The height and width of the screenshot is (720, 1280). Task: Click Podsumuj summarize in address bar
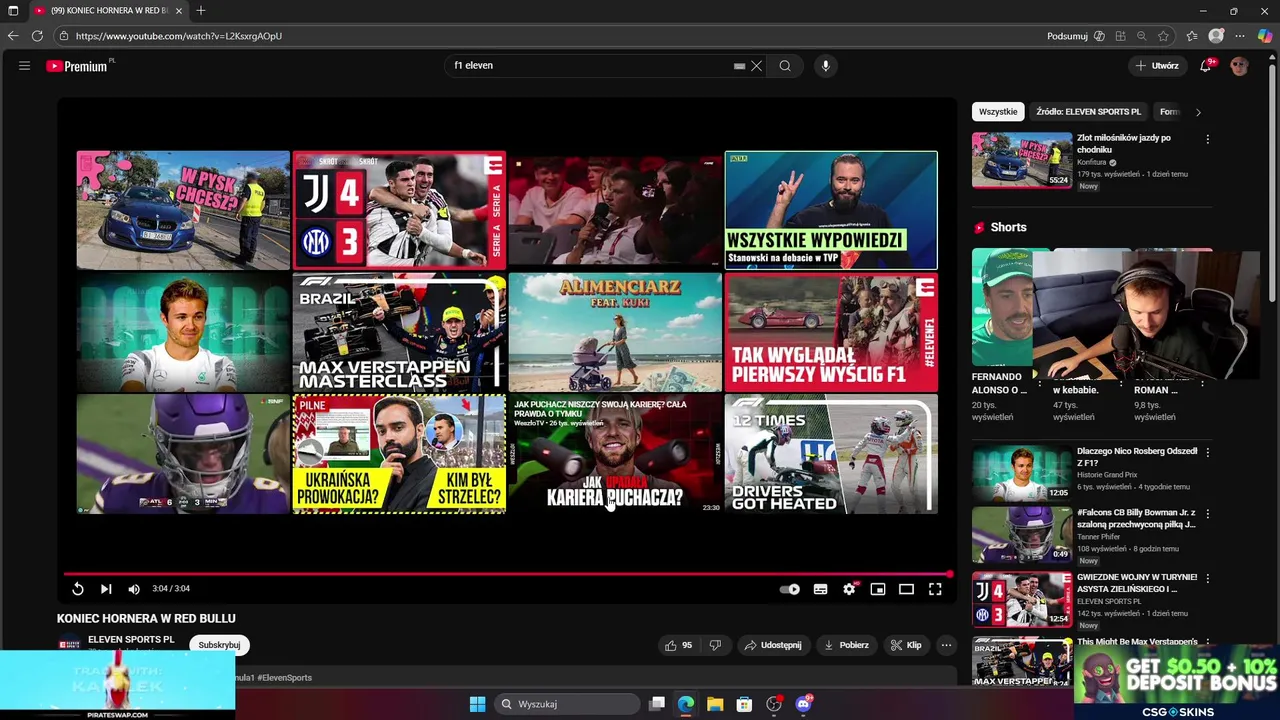coord(1067,36)
